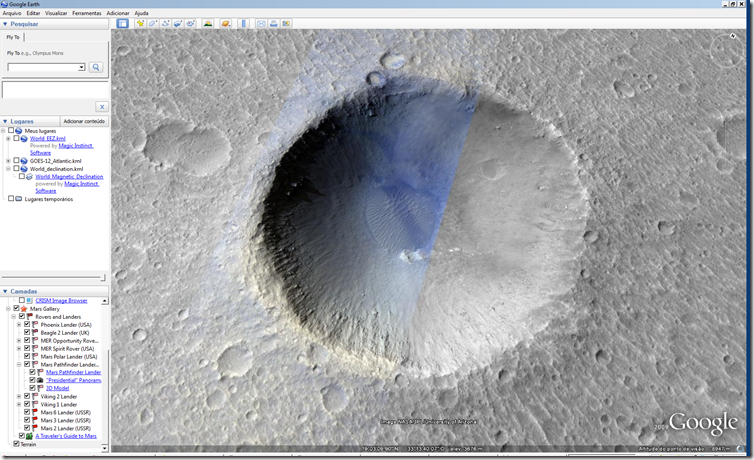
Task: Check the World_EEZ.kml checkbox
Action: (16, 138)
